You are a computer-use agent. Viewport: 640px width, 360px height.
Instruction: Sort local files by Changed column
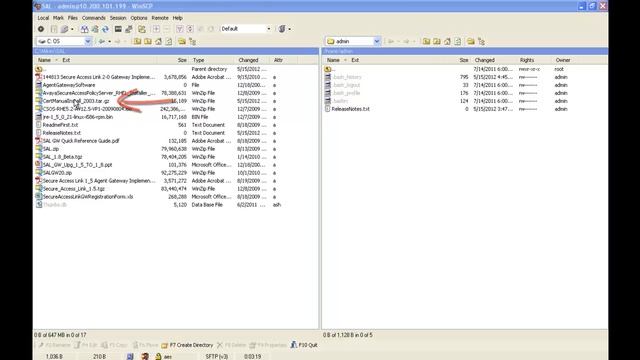pyautogui.click(x=248, y=60)
